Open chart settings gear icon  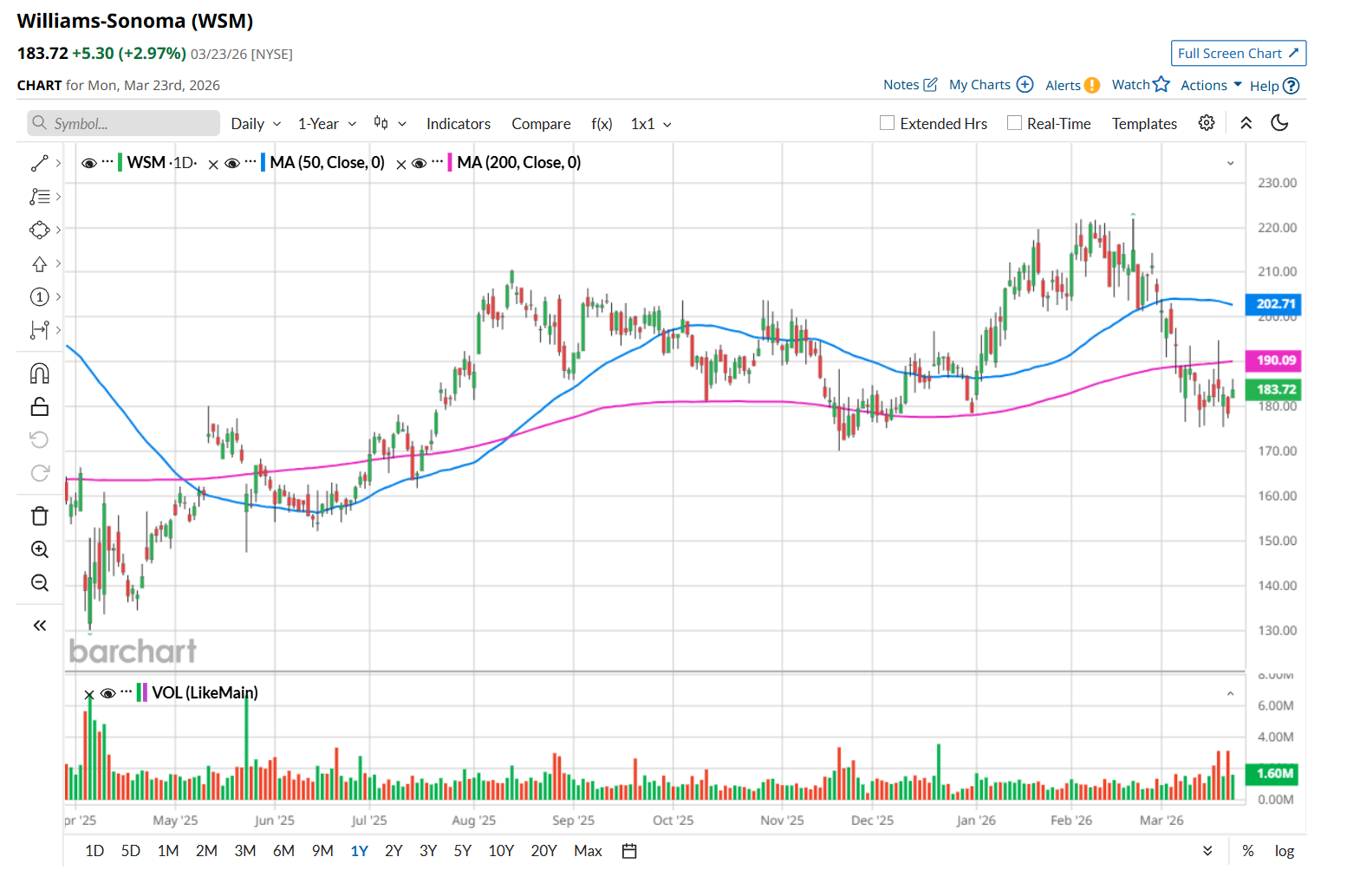pyautogui.click(x=1206, y=123)
